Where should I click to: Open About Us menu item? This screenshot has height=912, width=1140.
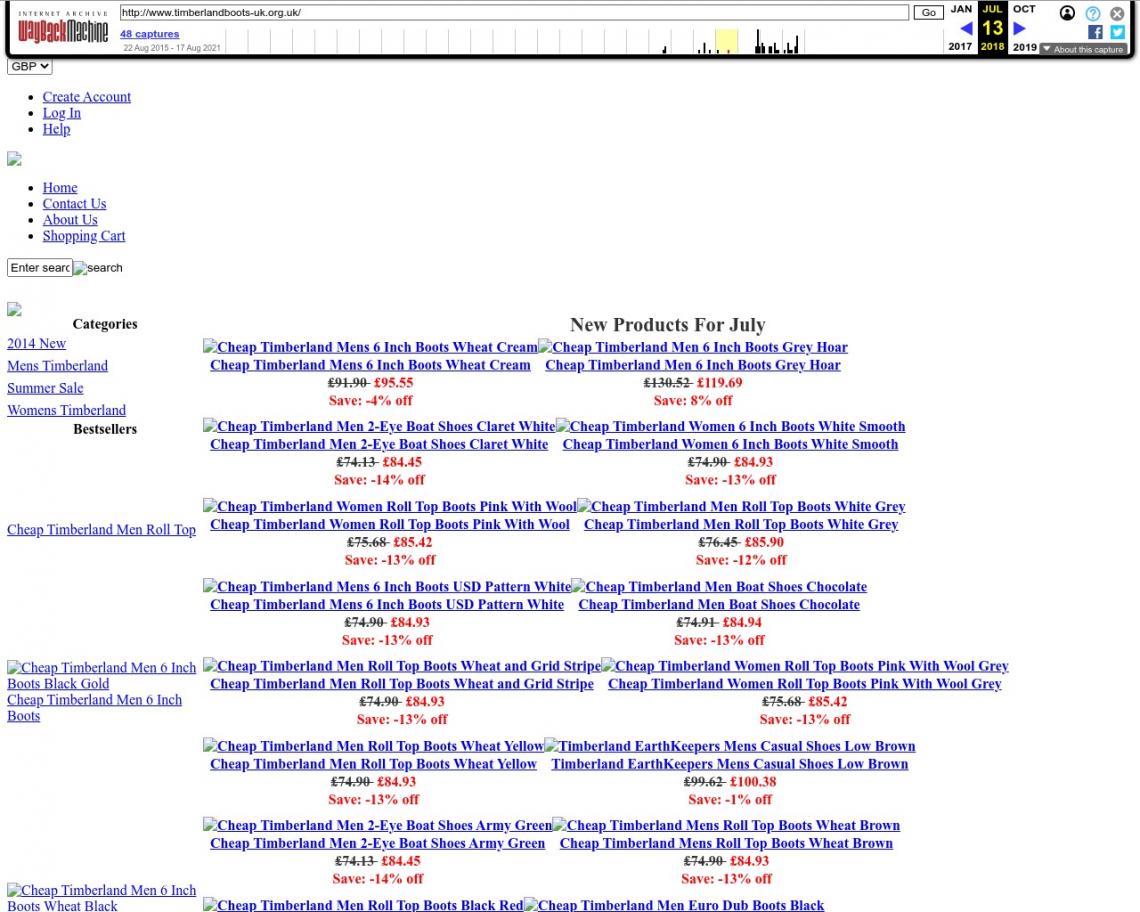[70, 220]
